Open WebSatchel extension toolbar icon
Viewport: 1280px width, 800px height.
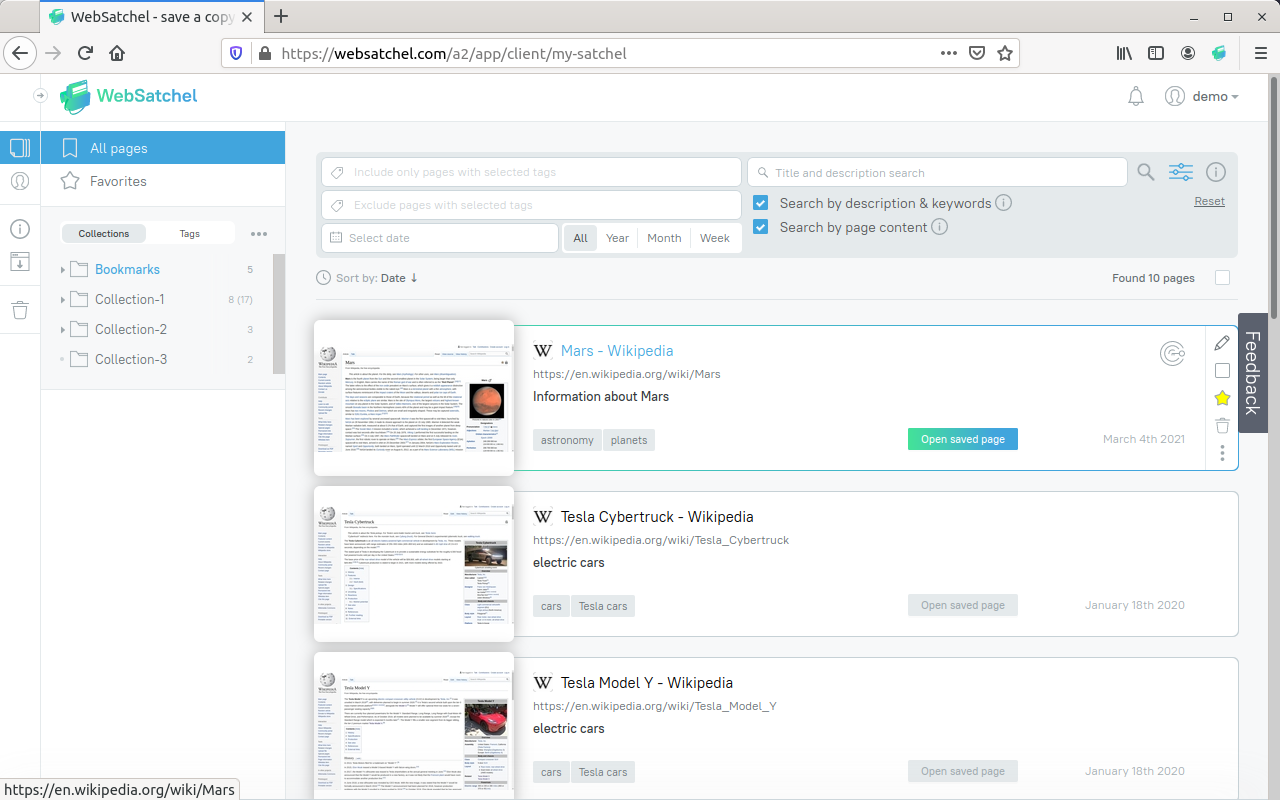pyautogui.click(x=1219, y=53)
